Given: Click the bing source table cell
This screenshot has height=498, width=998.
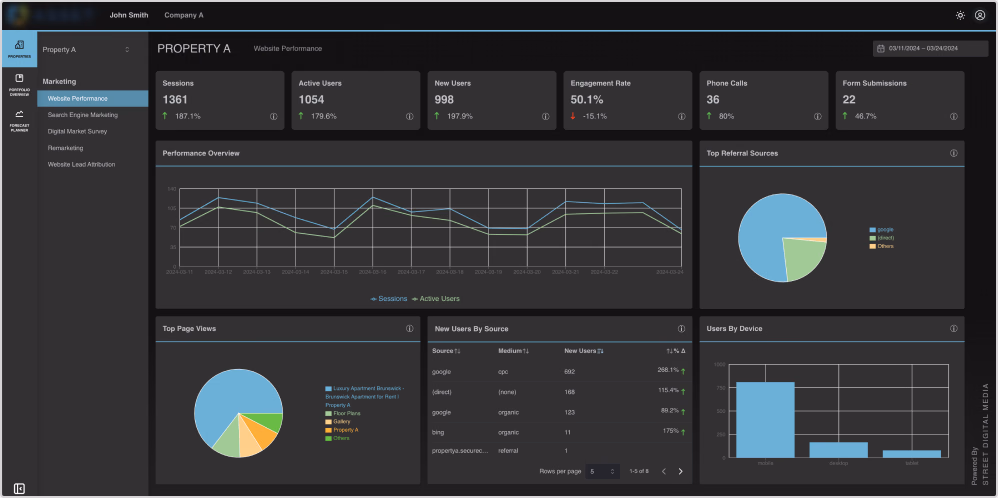Looking at the screenshot, I should pyautogui.click(x=437, y=432).
